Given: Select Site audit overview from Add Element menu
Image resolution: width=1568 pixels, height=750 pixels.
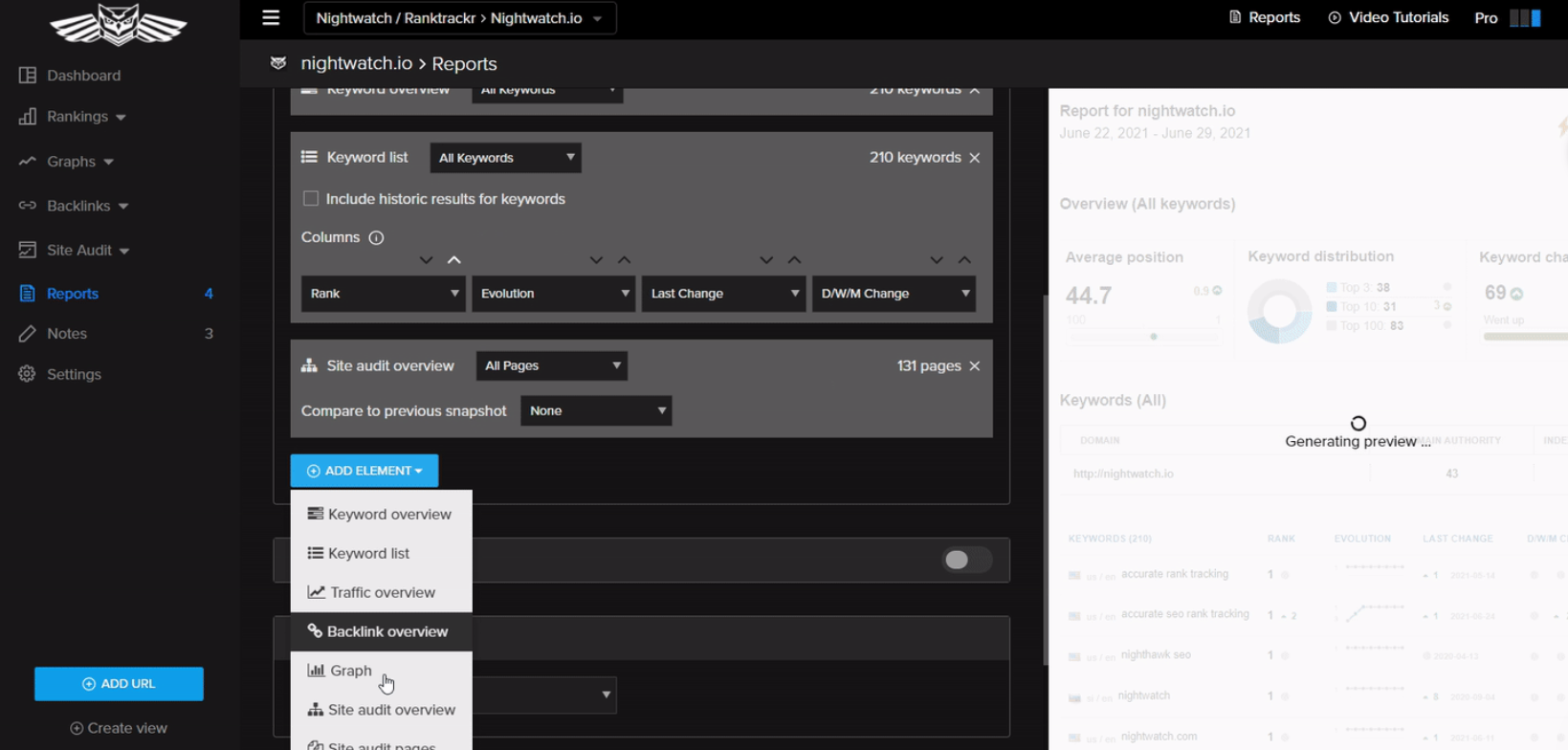Looking at the screenshot, I should pos(381,710).
